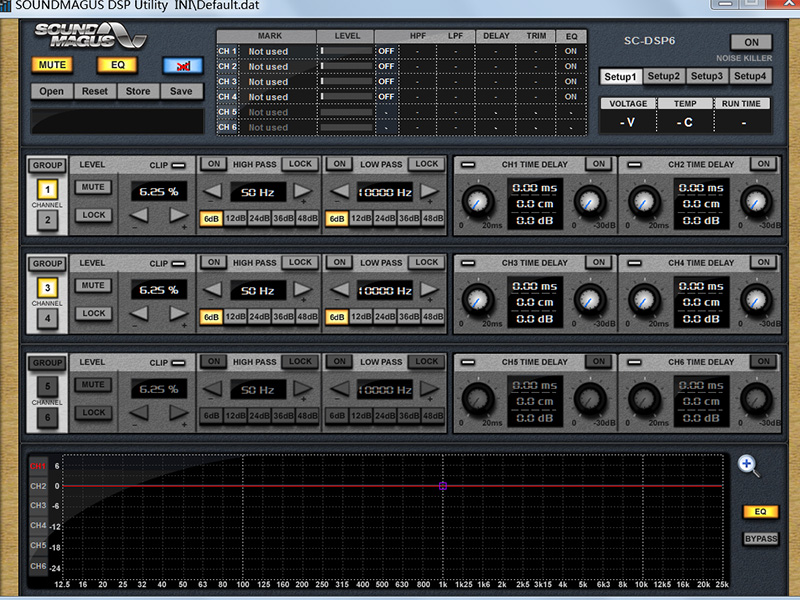Click the purple EQ node at 1k

443,486
